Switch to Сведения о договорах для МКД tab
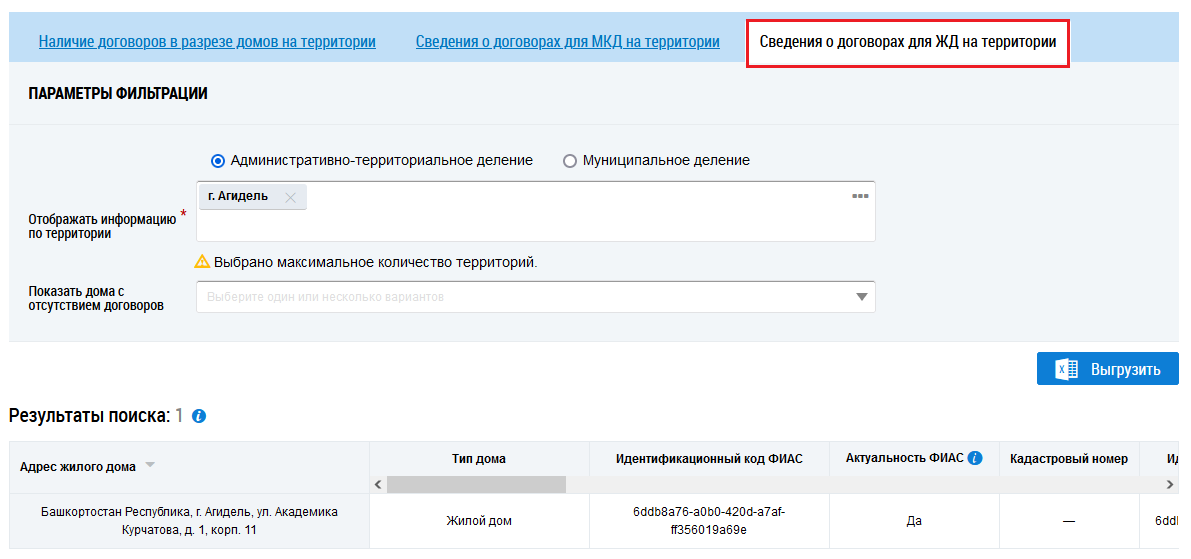 click(x=567, y=42)
